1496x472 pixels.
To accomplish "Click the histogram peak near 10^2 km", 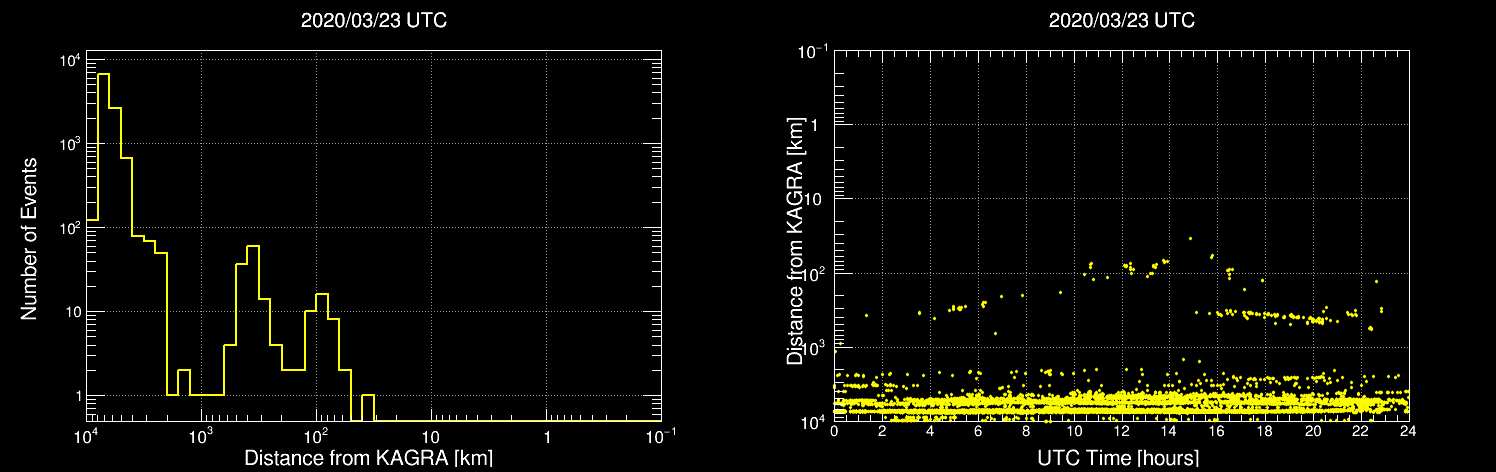I will click(322, 357).
